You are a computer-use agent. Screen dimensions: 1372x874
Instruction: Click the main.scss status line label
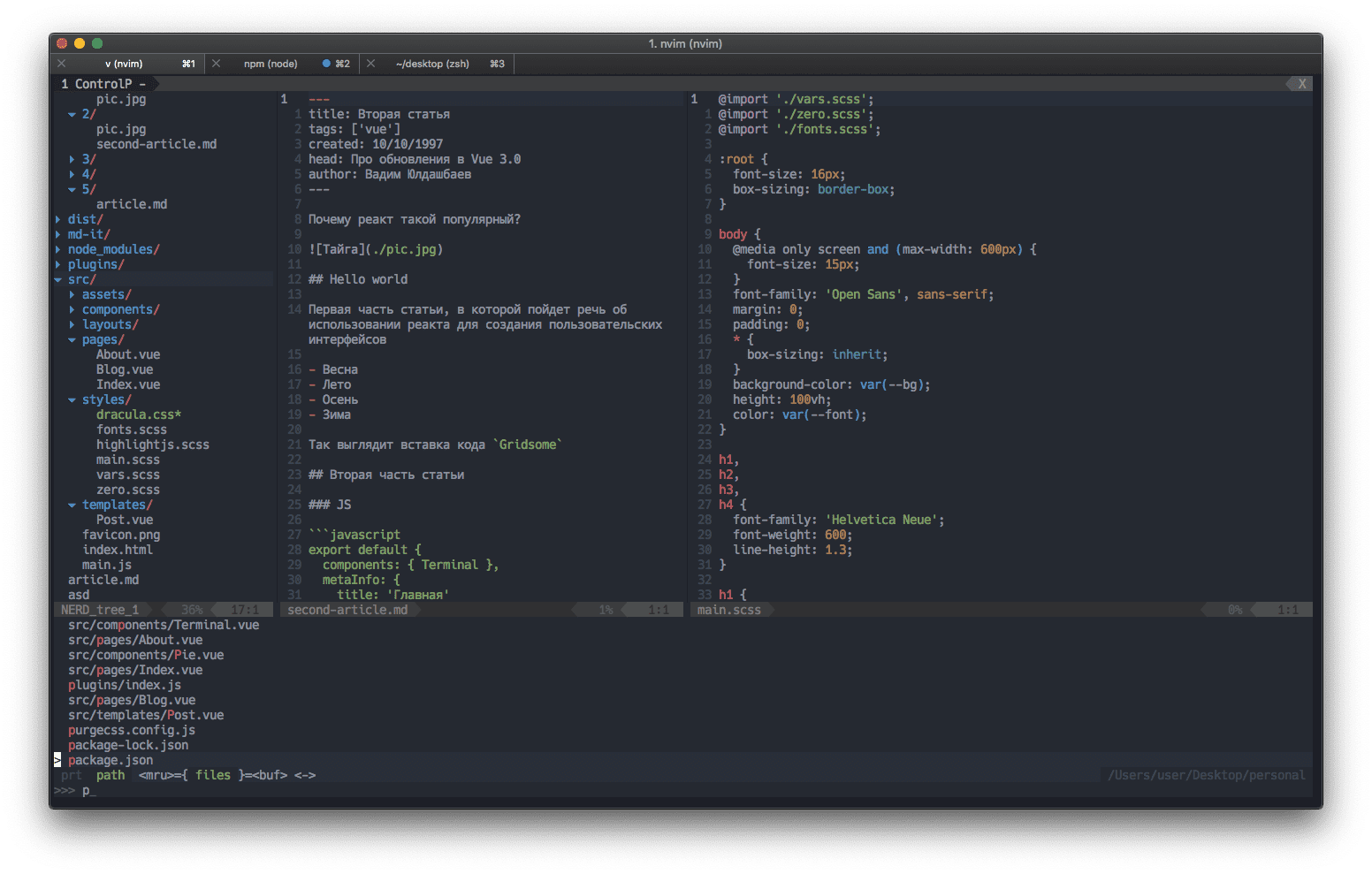[x=729, y=610]
